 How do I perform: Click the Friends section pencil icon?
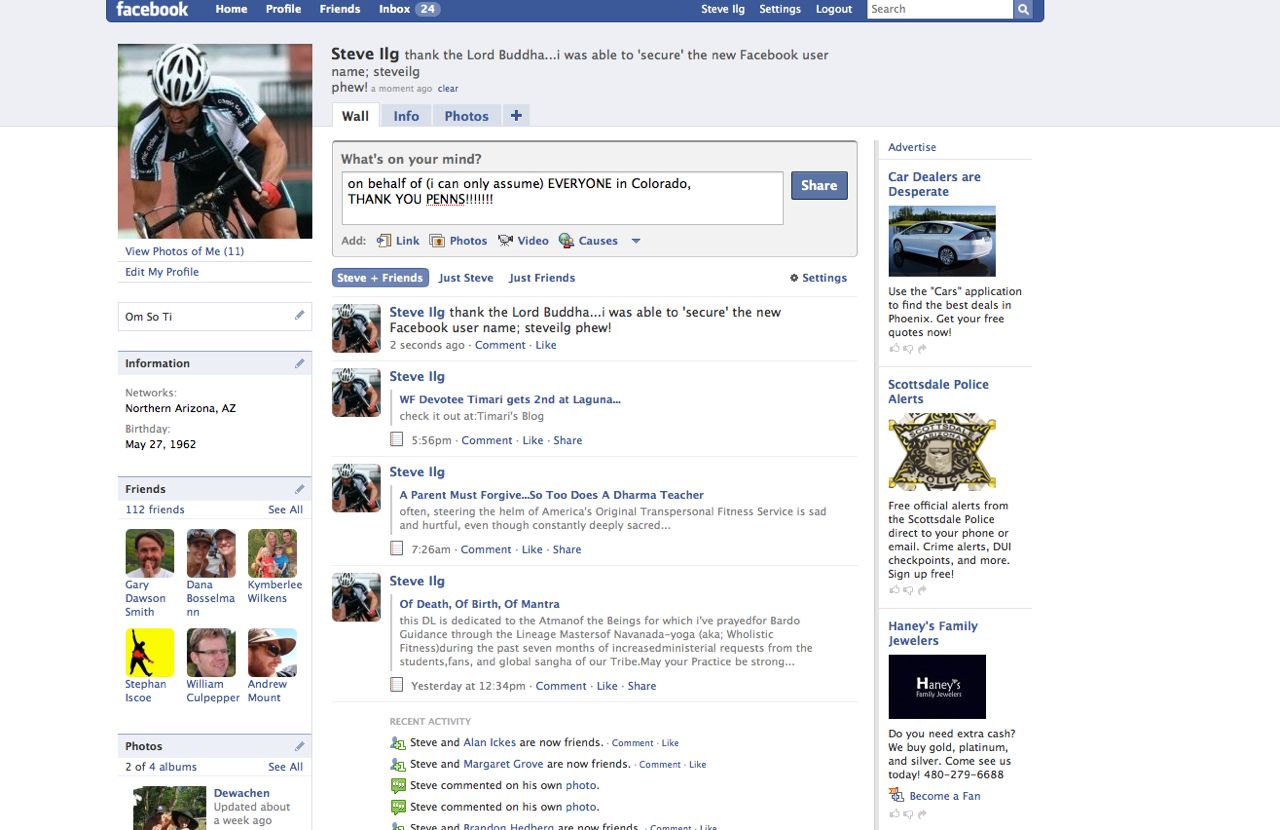299,489
